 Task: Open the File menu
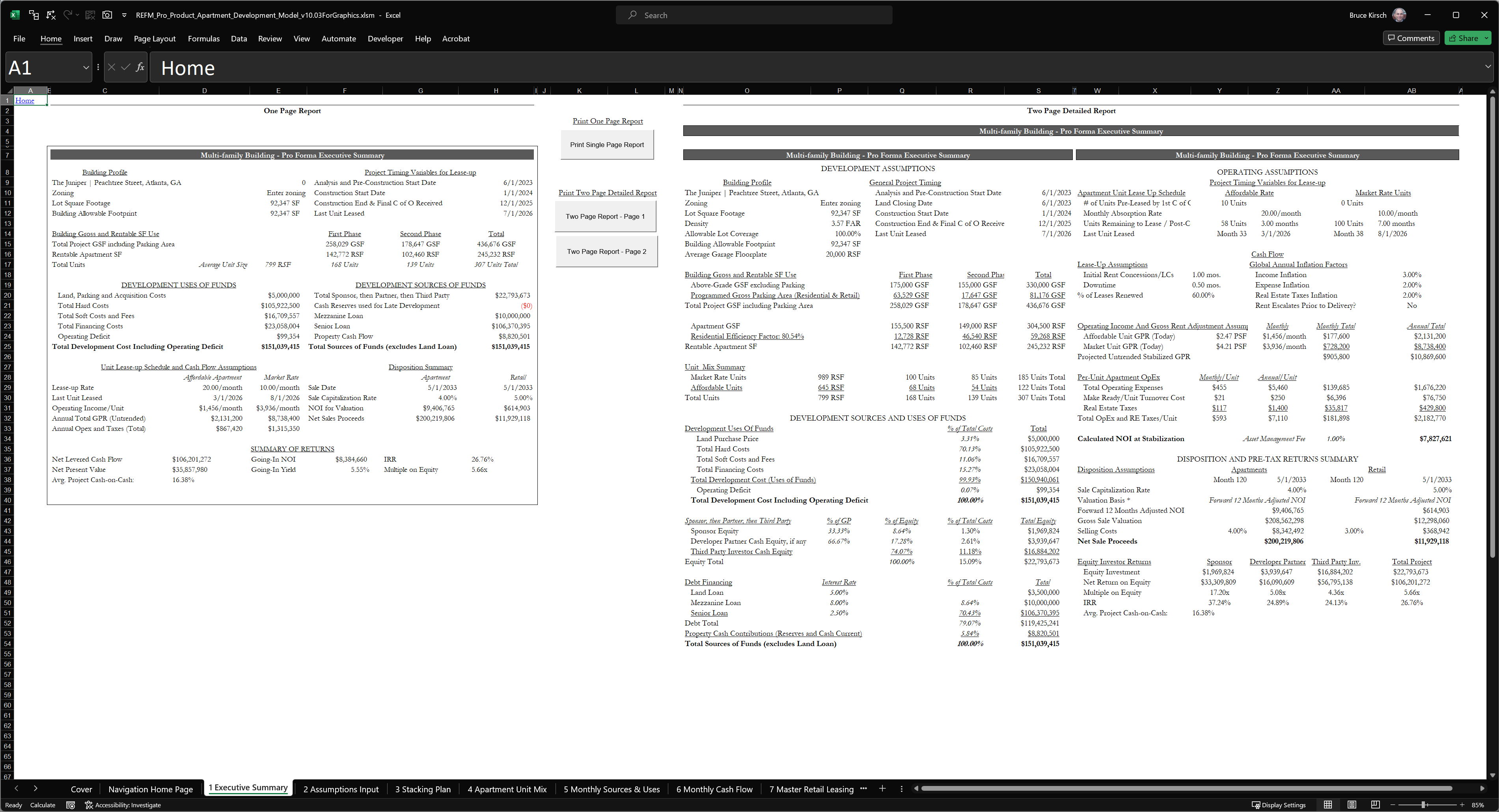19,38
